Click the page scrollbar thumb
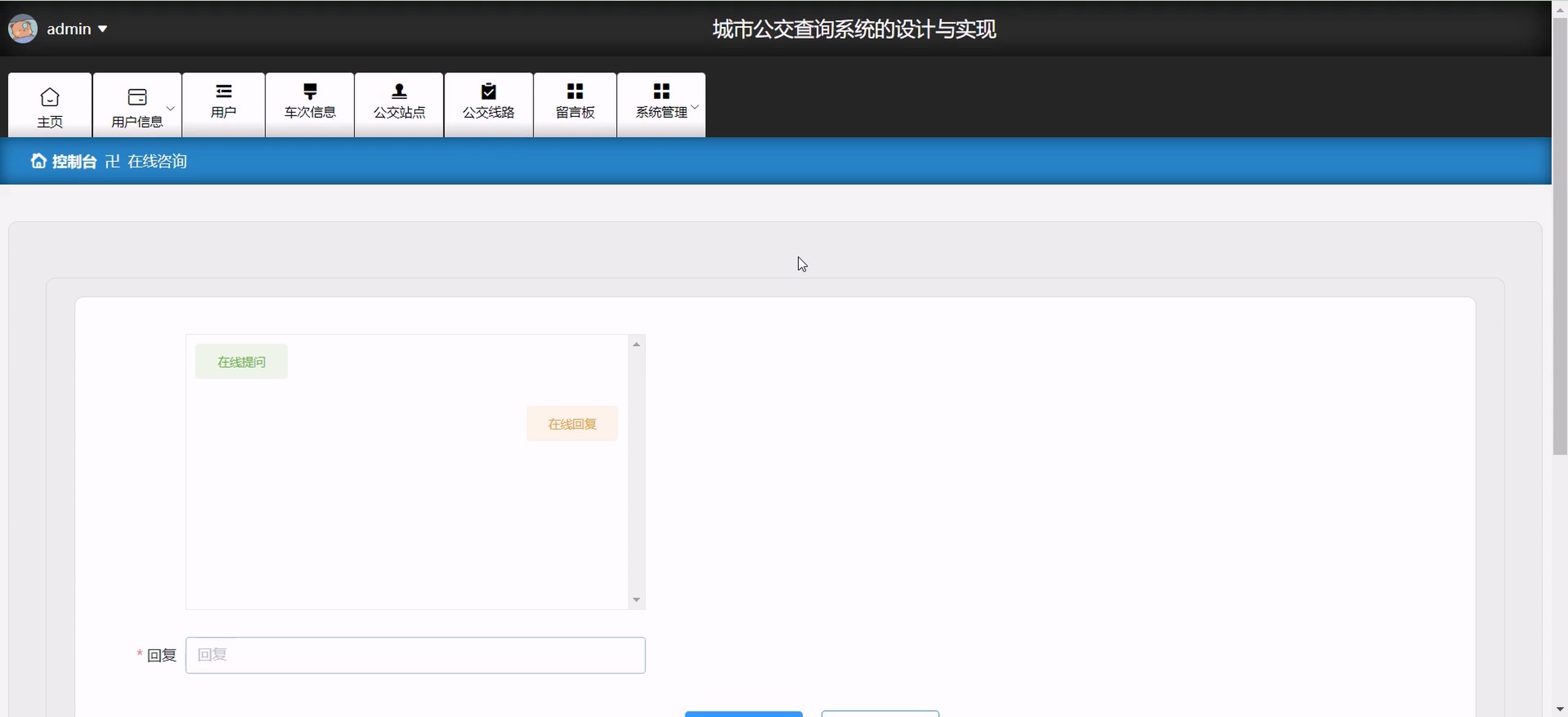This screenshot has width=1568, height=717. 1560,236
